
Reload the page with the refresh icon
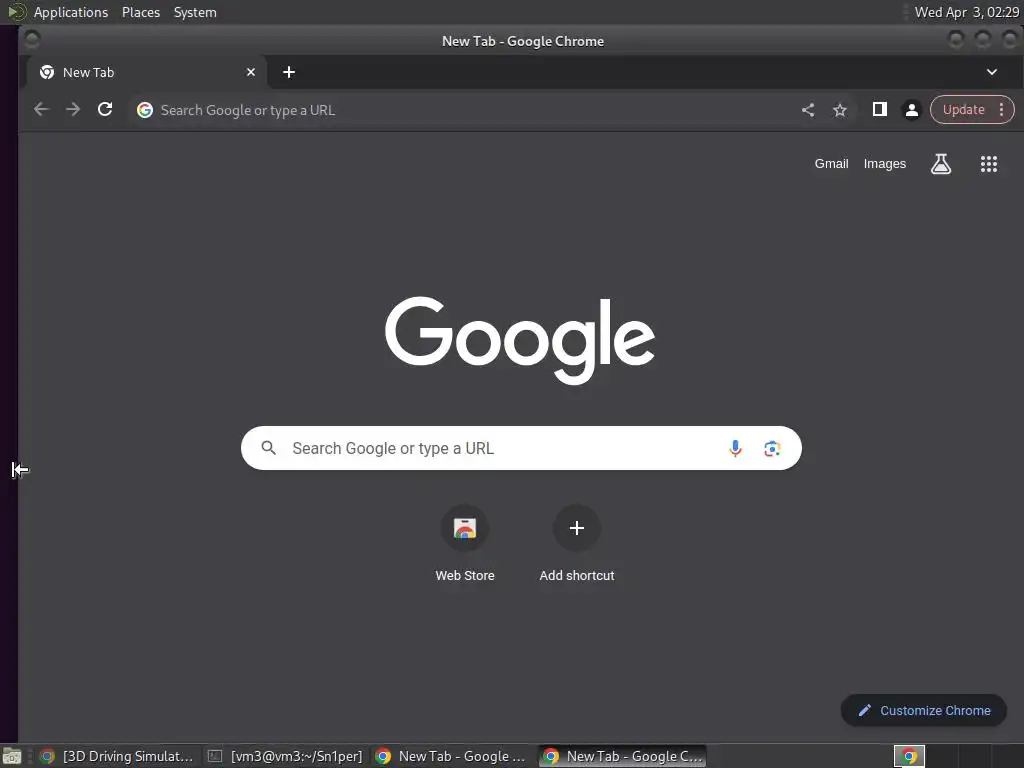click(105, 110)
